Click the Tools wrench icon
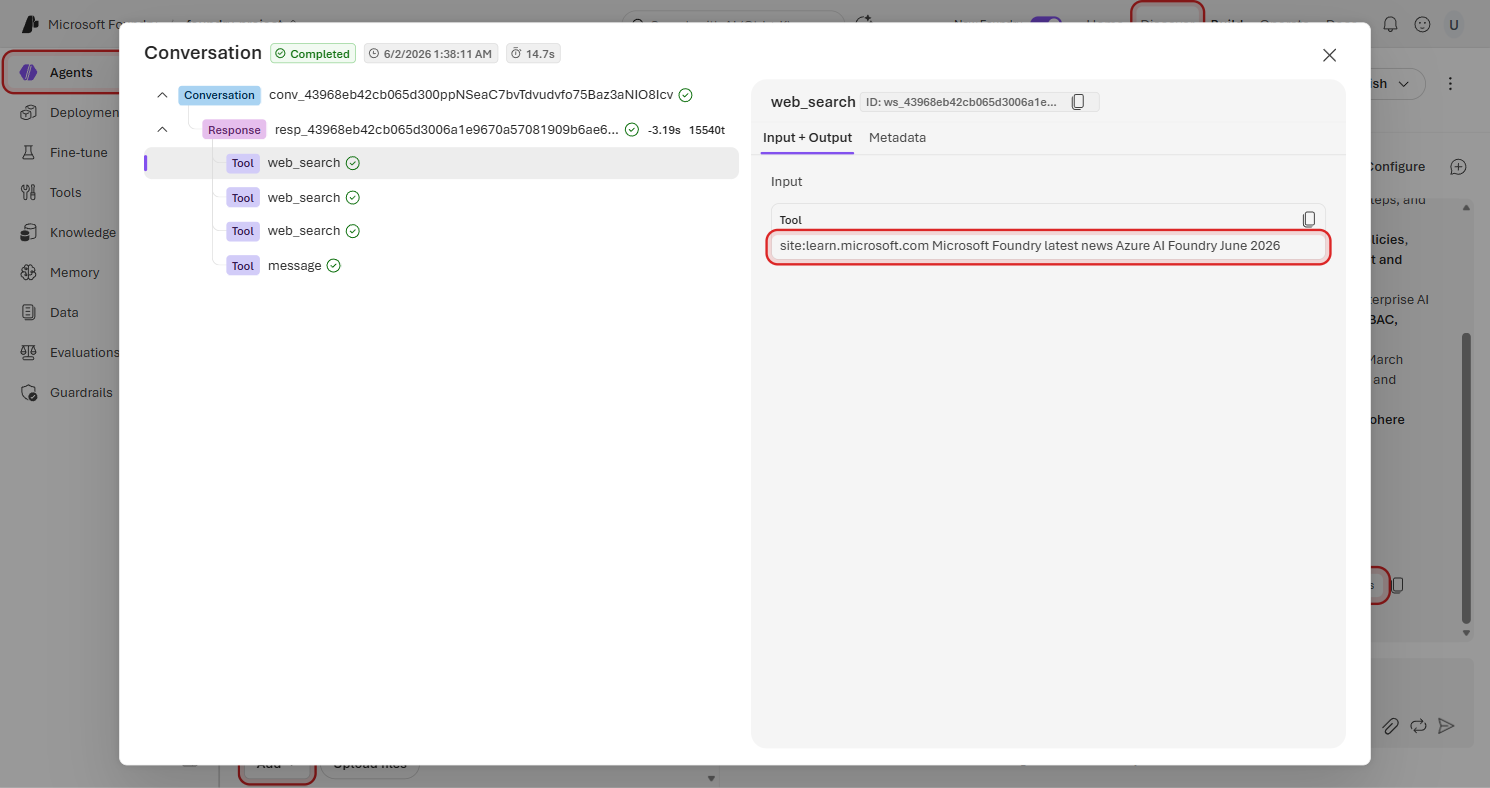Viewport: 1490px width, 788px height. click(29, 192)
